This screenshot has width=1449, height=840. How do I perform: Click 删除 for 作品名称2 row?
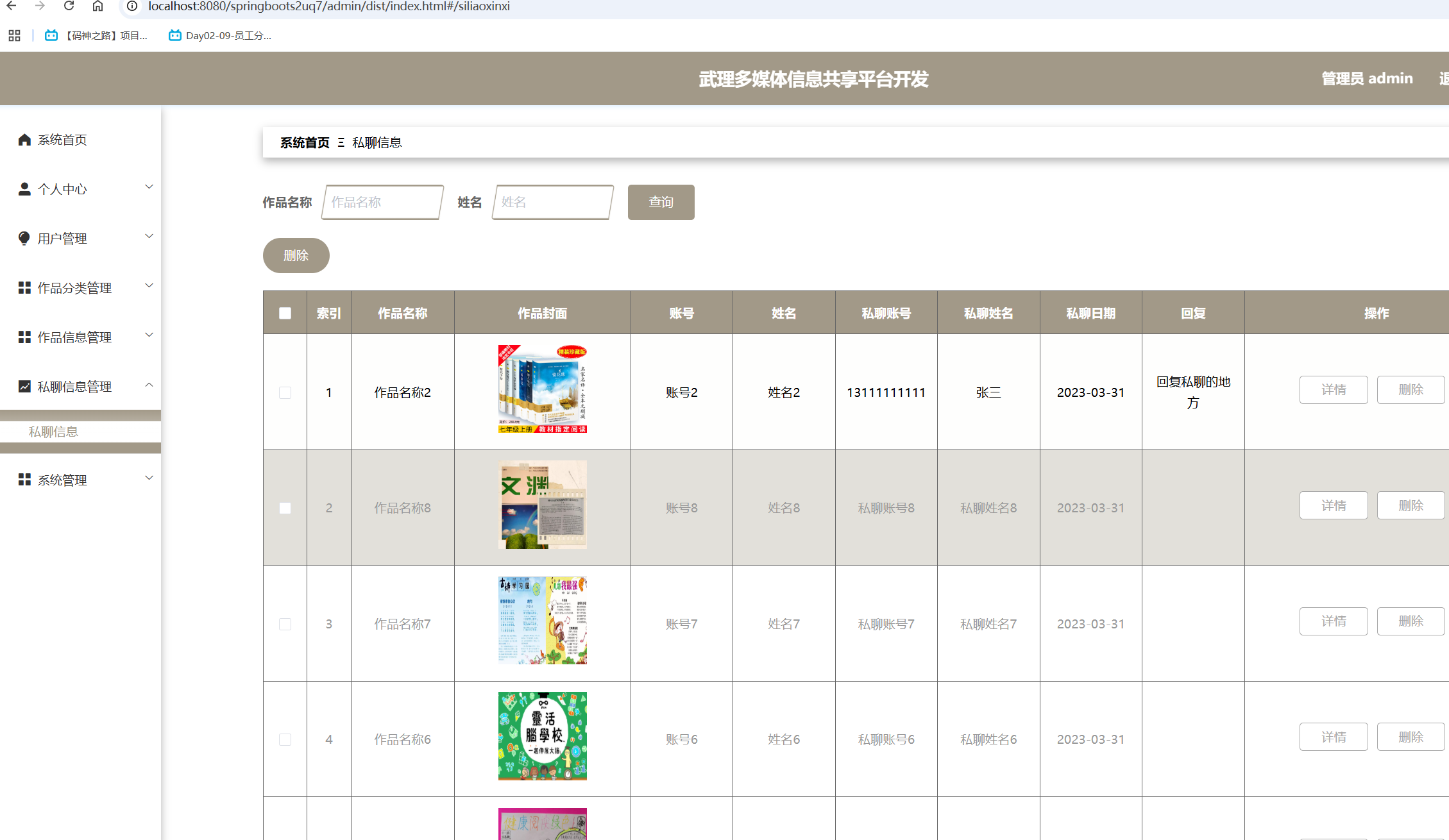pyautogui.click(x=1411, y=390)
